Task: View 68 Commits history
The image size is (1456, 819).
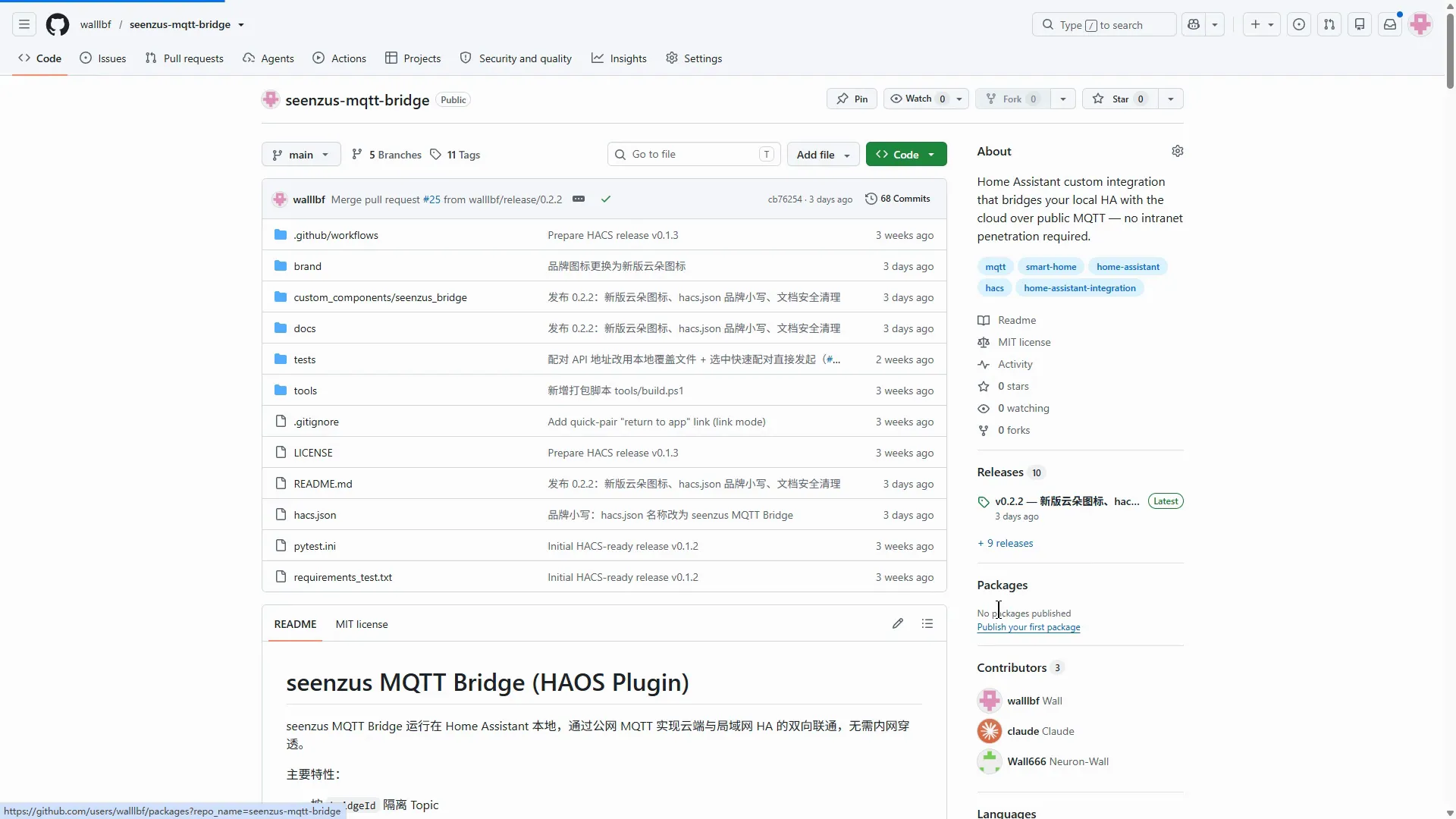Action: tap(898, 199)
